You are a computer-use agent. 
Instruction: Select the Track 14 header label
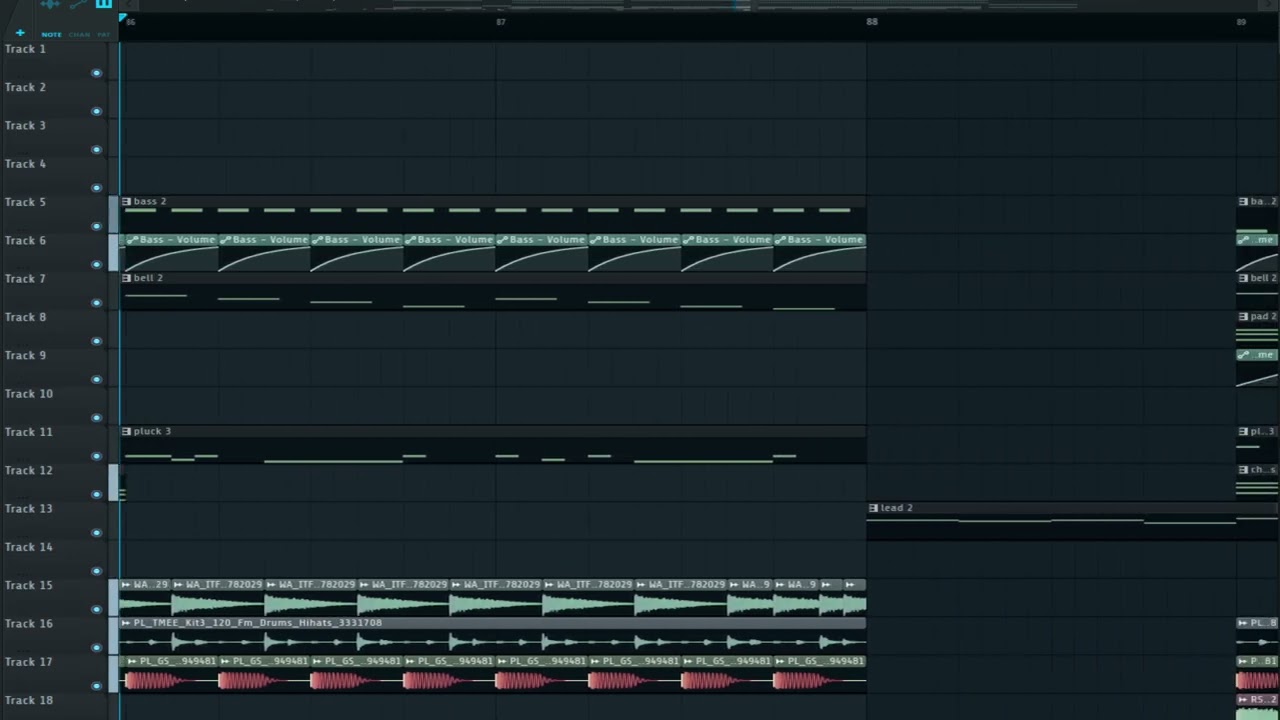pos(28,547)
